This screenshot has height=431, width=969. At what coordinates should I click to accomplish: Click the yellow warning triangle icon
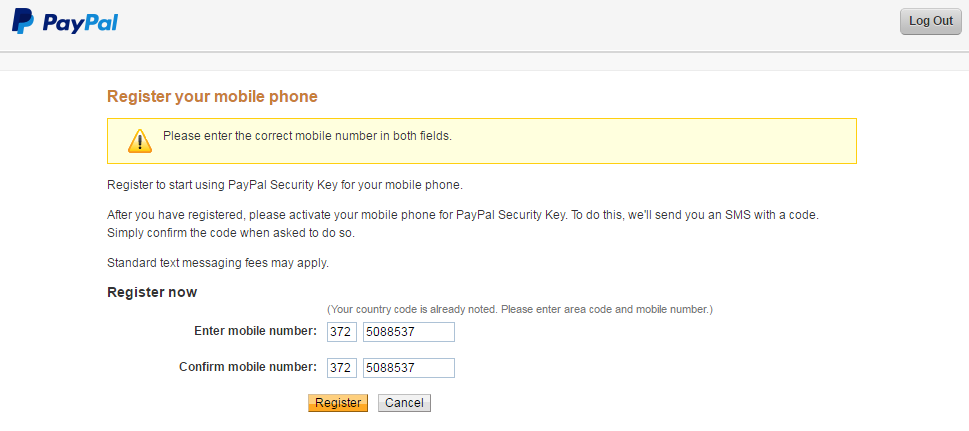coord(140,141)
